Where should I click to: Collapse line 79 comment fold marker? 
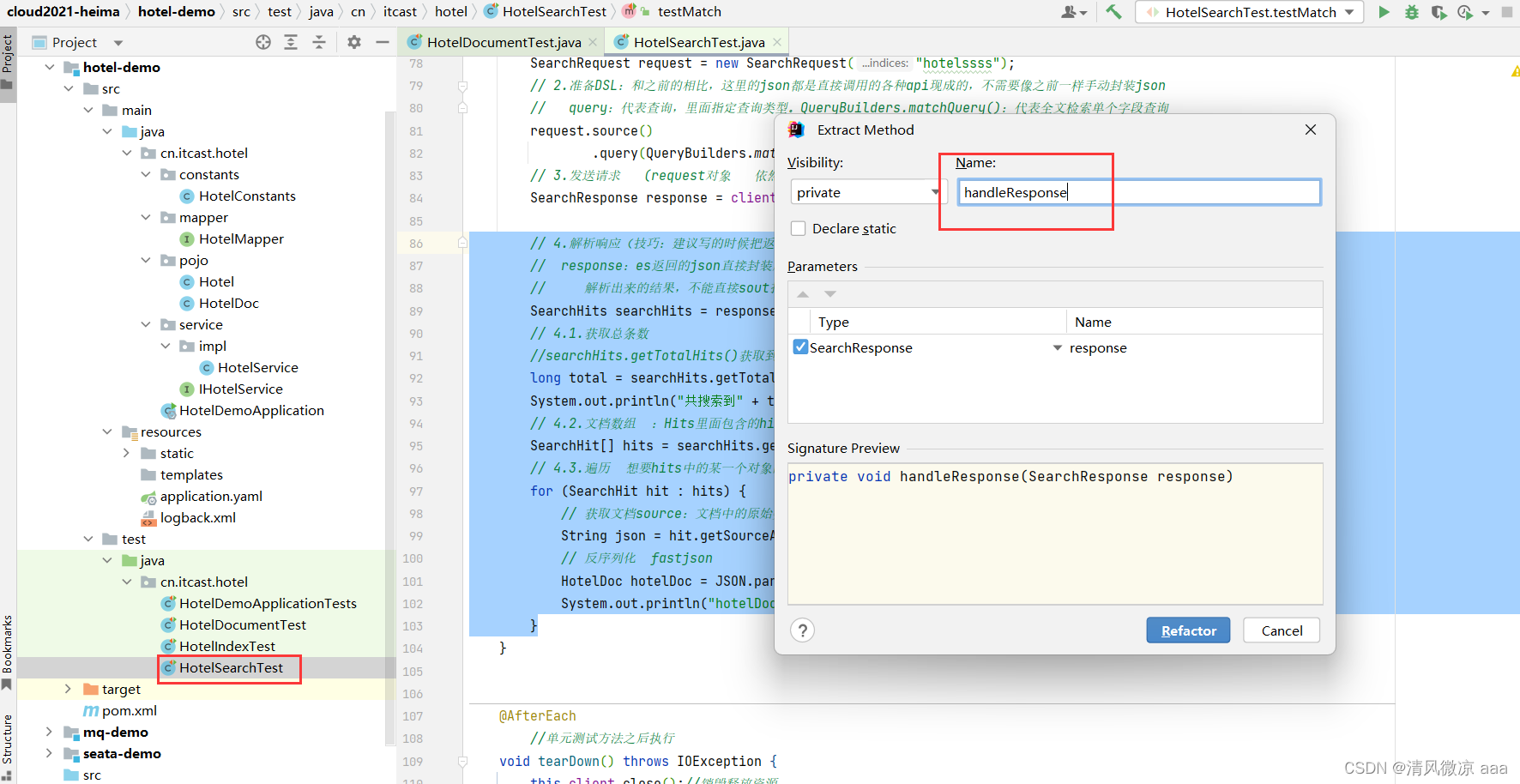(x=463, y=86)
